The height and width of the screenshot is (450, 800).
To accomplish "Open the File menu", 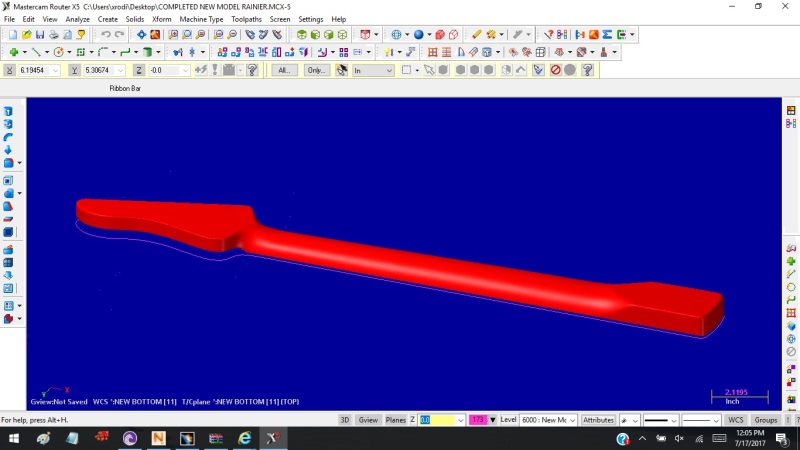I will 9,19.
